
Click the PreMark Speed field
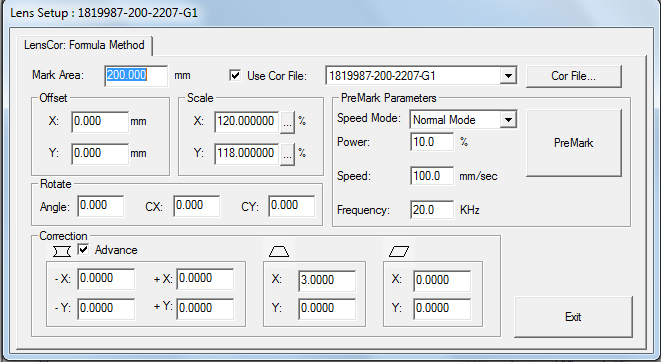tap(432, 176)
